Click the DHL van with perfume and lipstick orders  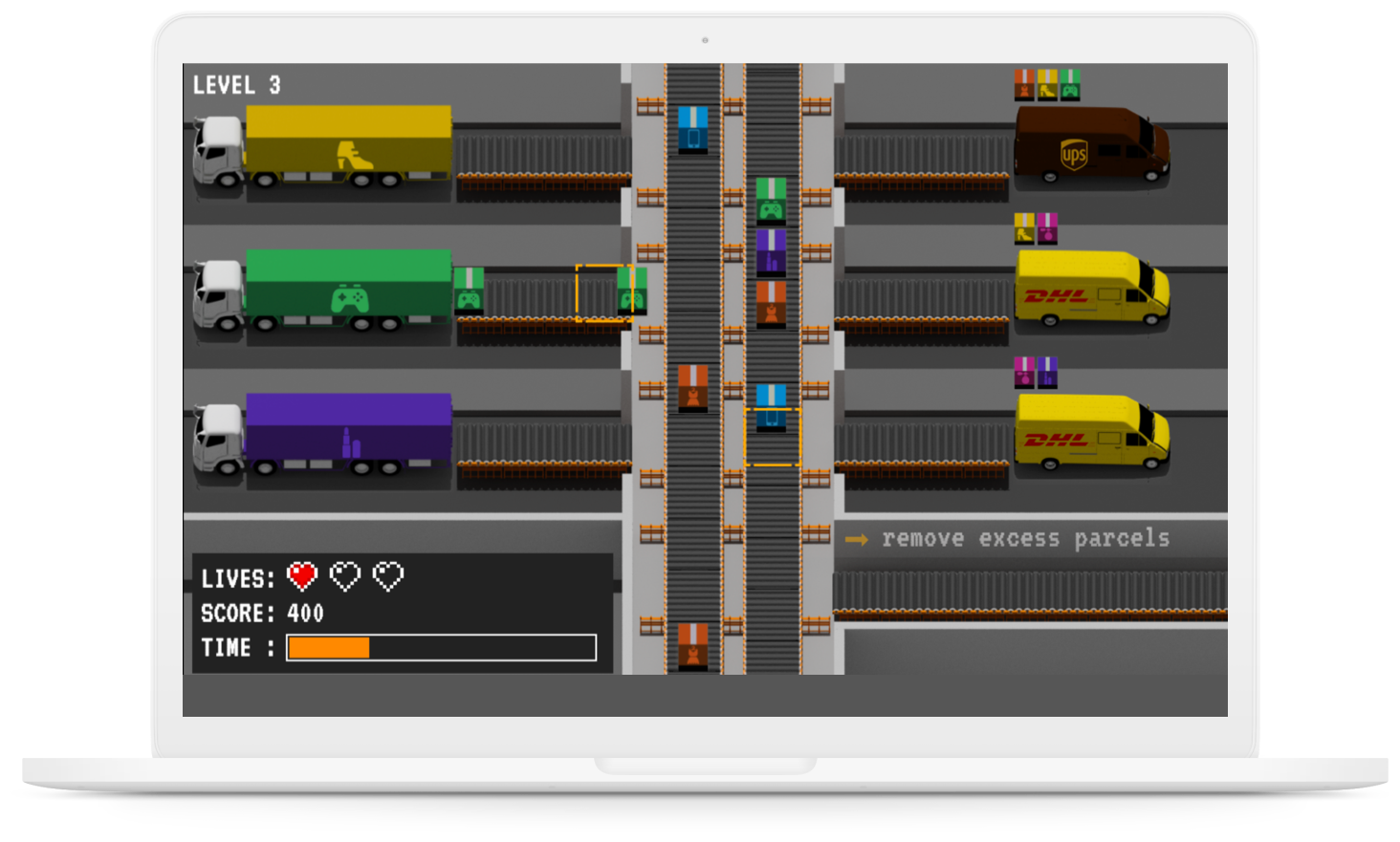click(x=1090, y=432)
